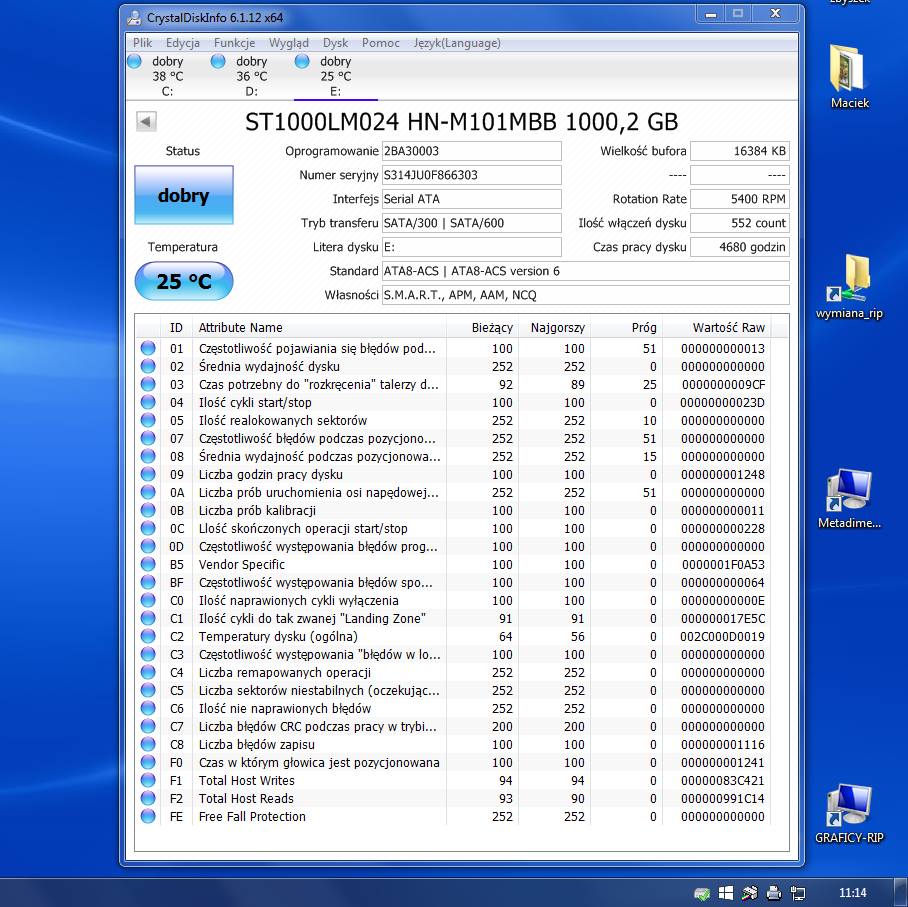Open the Plik menu
This screenshot has height=907, width=908.
tap(142, 43)
